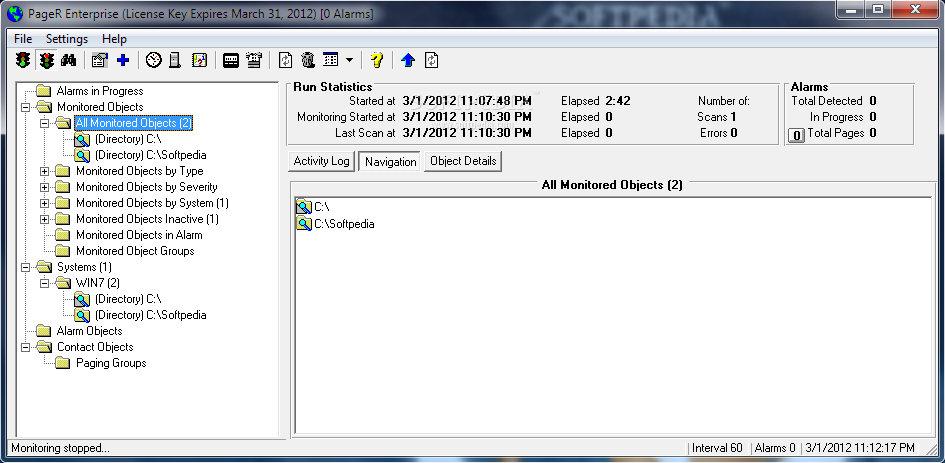Collapse the Monitored Objects tree node
Viewport: 945px width, 463px height.
tap(25, 107)
